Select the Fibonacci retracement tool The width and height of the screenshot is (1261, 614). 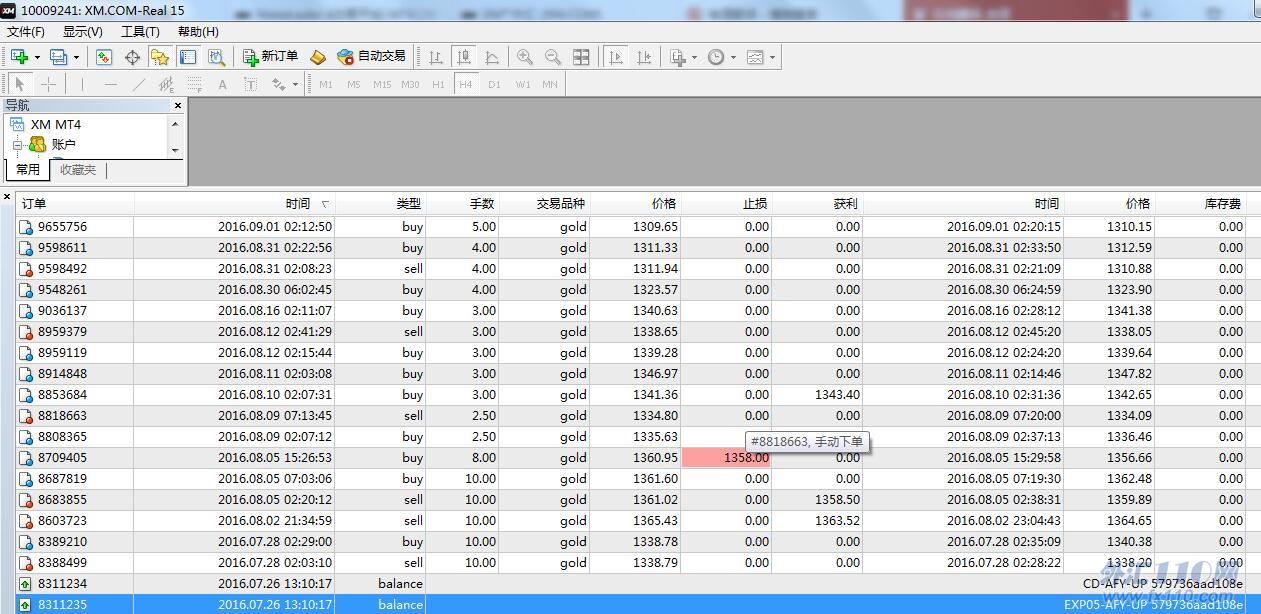194,84
